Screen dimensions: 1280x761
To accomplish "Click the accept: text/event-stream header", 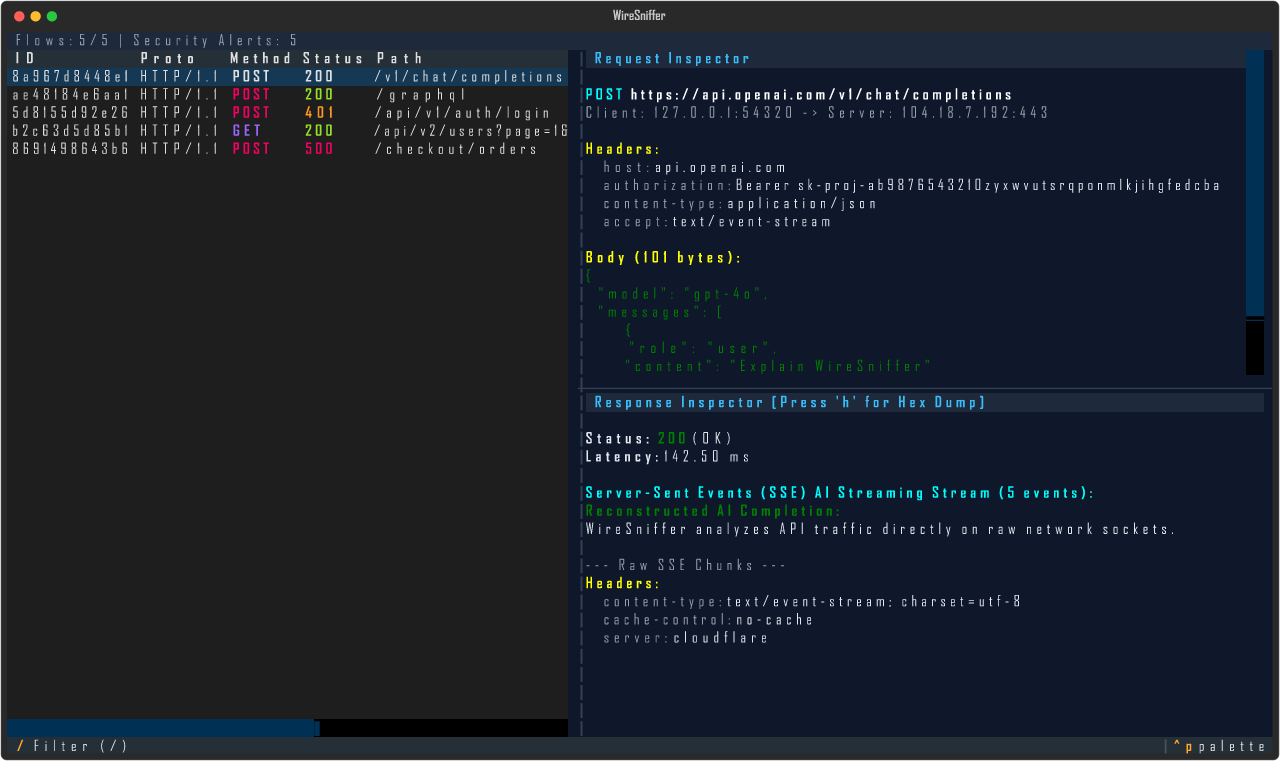I will (x=717, y=221).
